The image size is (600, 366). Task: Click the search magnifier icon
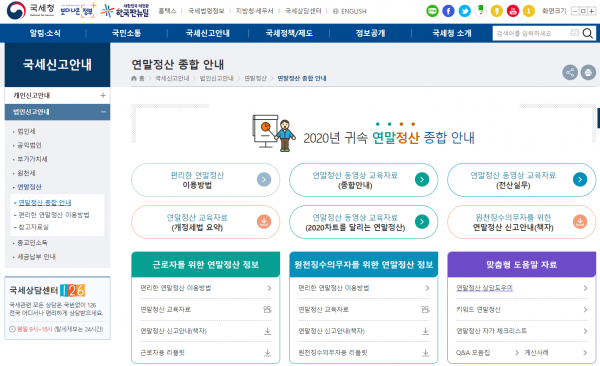click(587, 34)
